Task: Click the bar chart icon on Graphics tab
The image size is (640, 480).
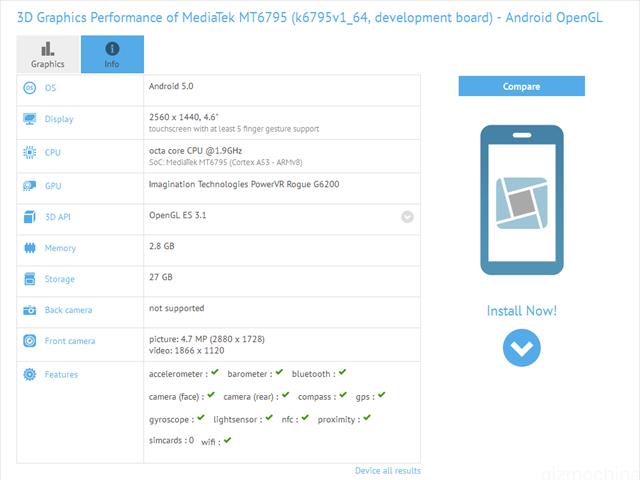Action: [x=48, y=49]
